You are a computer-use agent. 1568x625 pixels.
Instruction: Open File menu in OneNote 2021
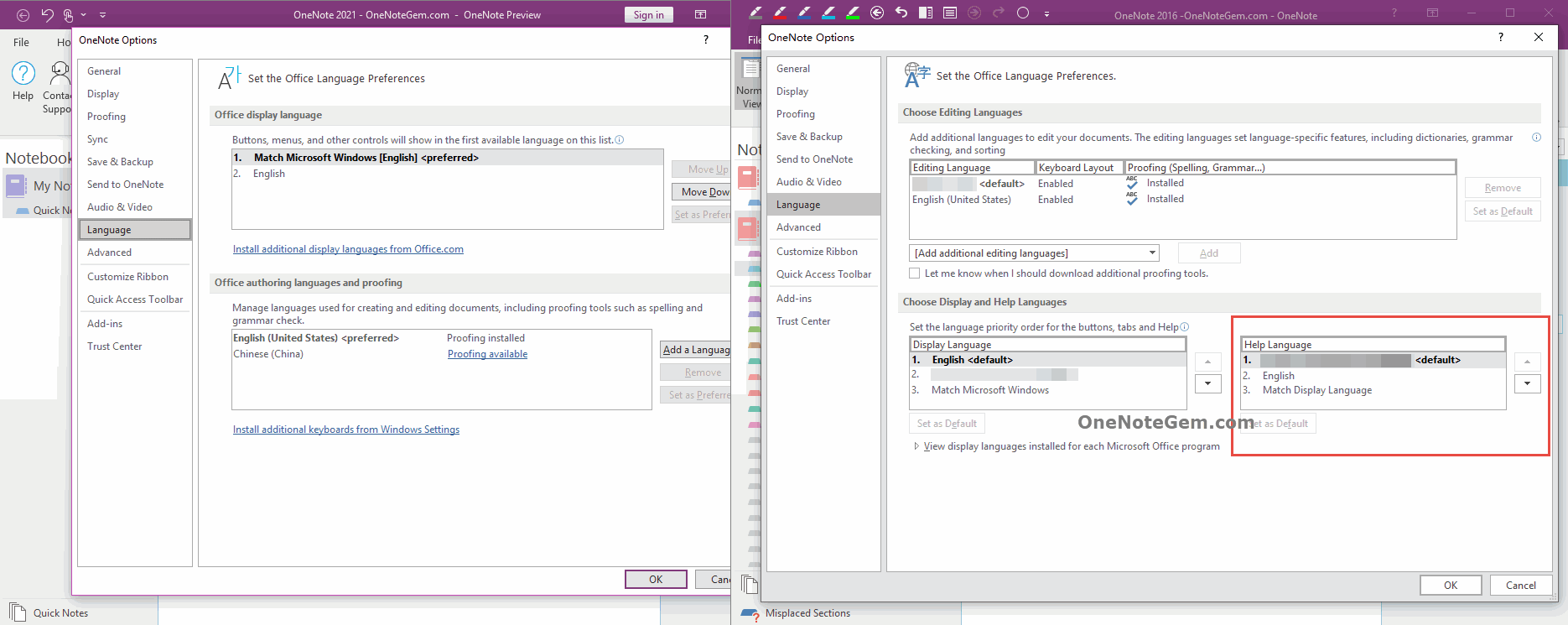(x=21, y=42)
